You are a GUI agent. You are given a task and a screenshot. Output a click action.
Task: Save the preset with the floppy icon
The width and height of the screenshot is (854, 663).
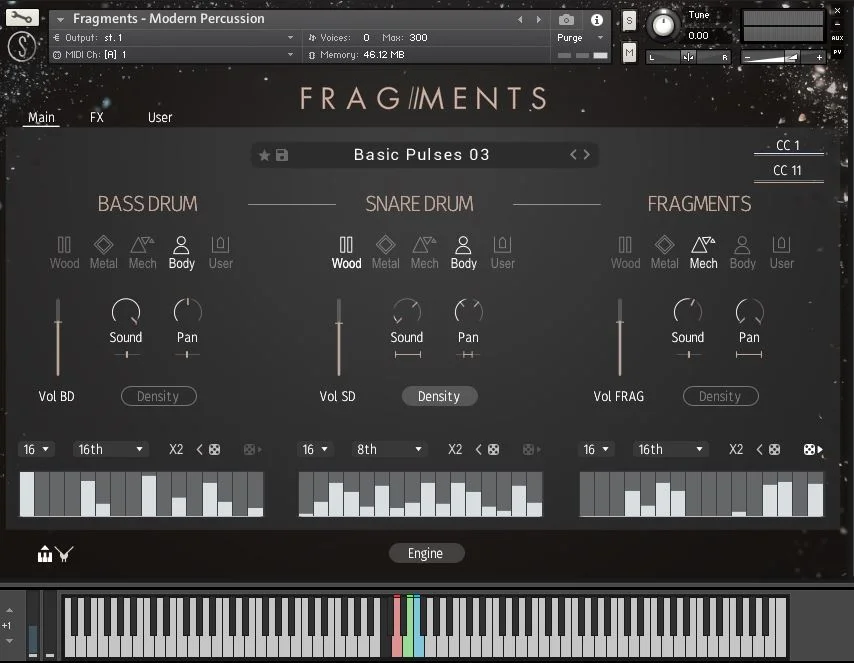click(282, 155)
